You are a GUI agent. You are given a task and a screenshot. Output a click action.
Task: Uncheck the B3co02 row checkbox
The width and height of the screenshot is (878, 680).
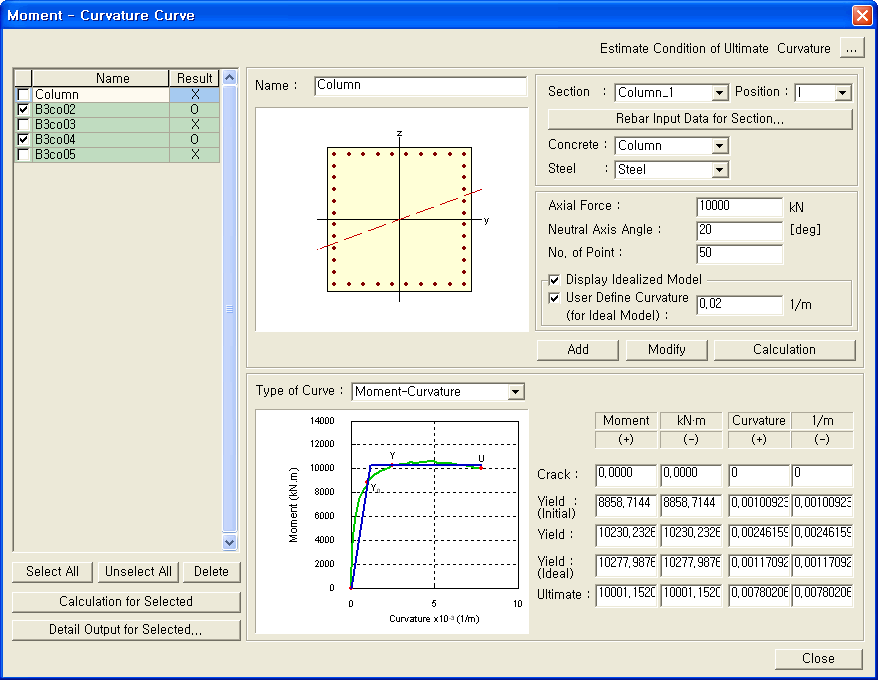(23, 109)
